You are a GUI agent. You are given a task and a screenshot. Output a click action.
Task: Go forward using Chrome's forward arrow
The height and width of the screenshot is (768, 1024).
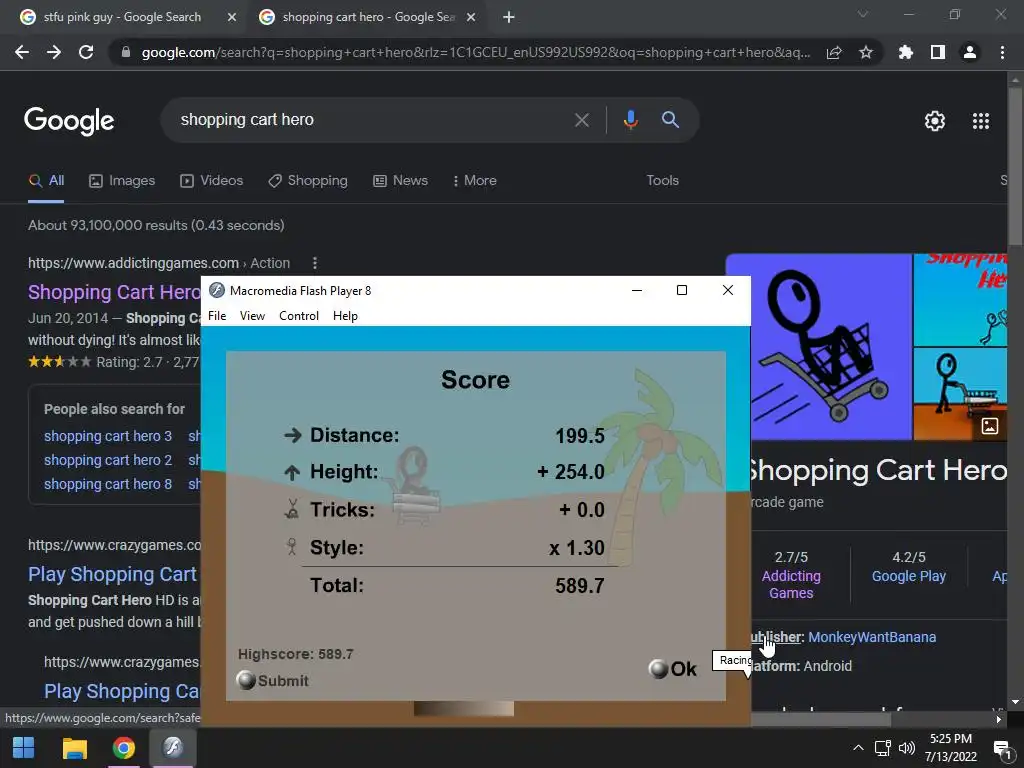pyautogui.click(x=54, y=52)
